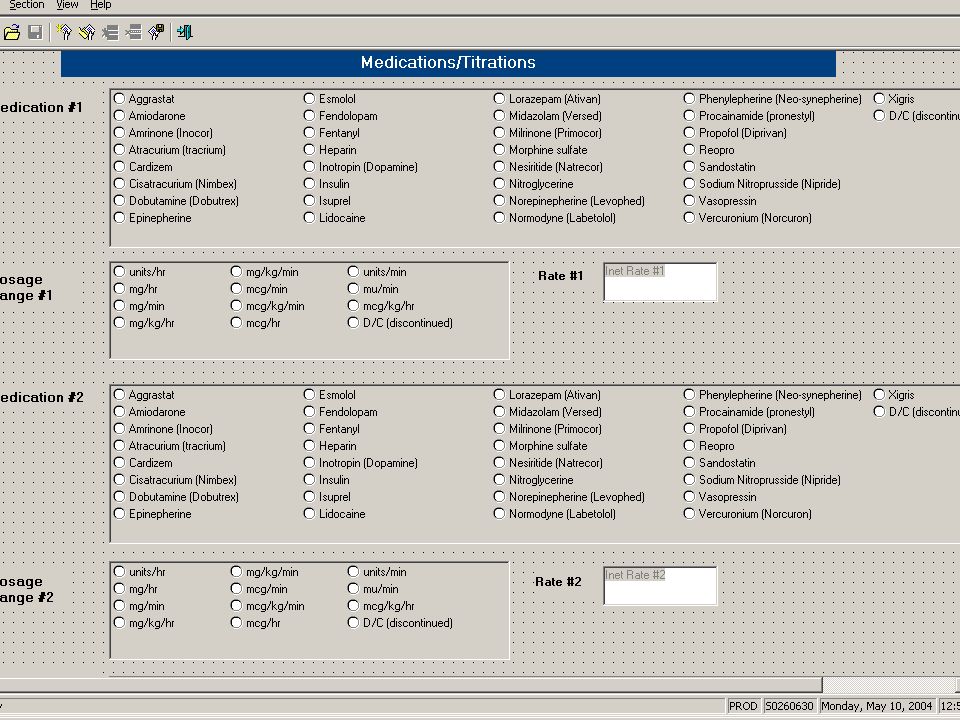
Task: Choose Midazolam (Versed) under Medication #2
Action: pyautogui.click(x=499, y=412)
